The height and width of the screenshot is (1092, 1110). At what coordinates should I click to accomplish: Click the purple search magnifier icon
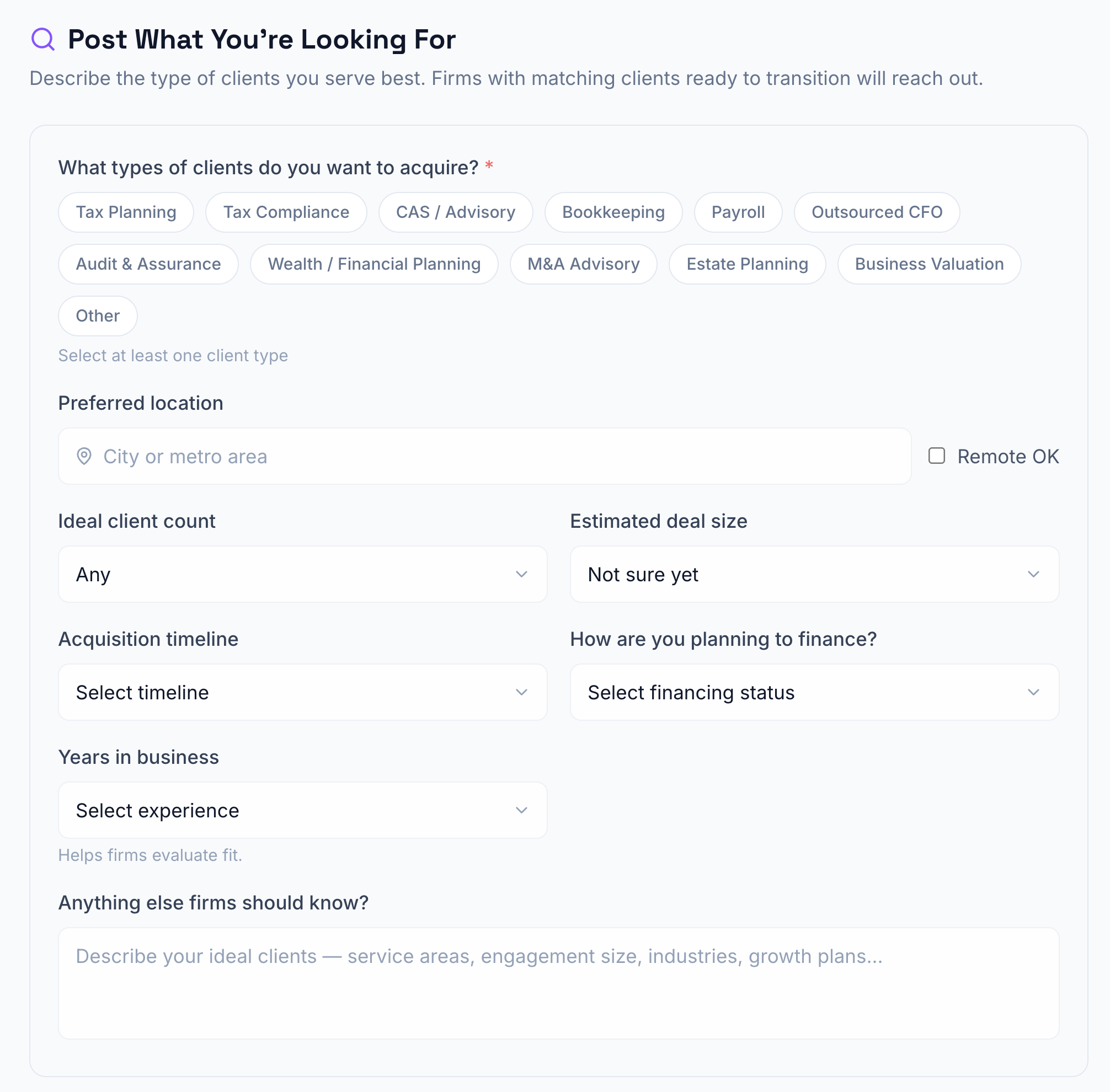click(x=43, y=40)
